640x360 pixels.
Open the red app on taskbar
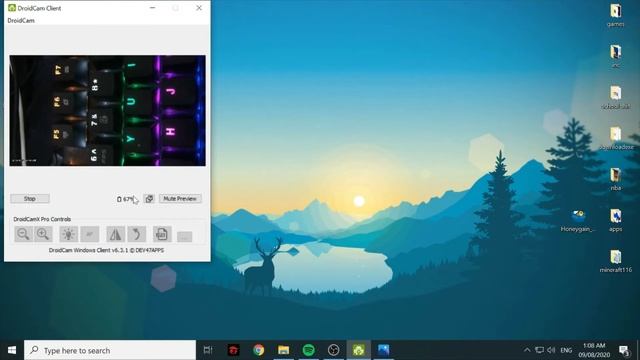[x=233, y=350]
